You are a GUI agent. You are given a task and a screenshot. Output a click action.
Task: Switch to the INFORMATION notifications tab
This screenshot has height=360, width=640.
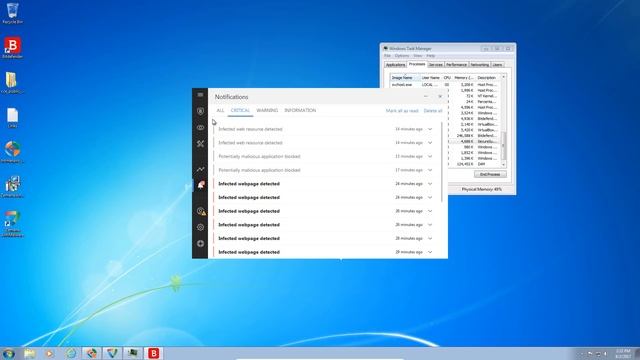(300, 110)
